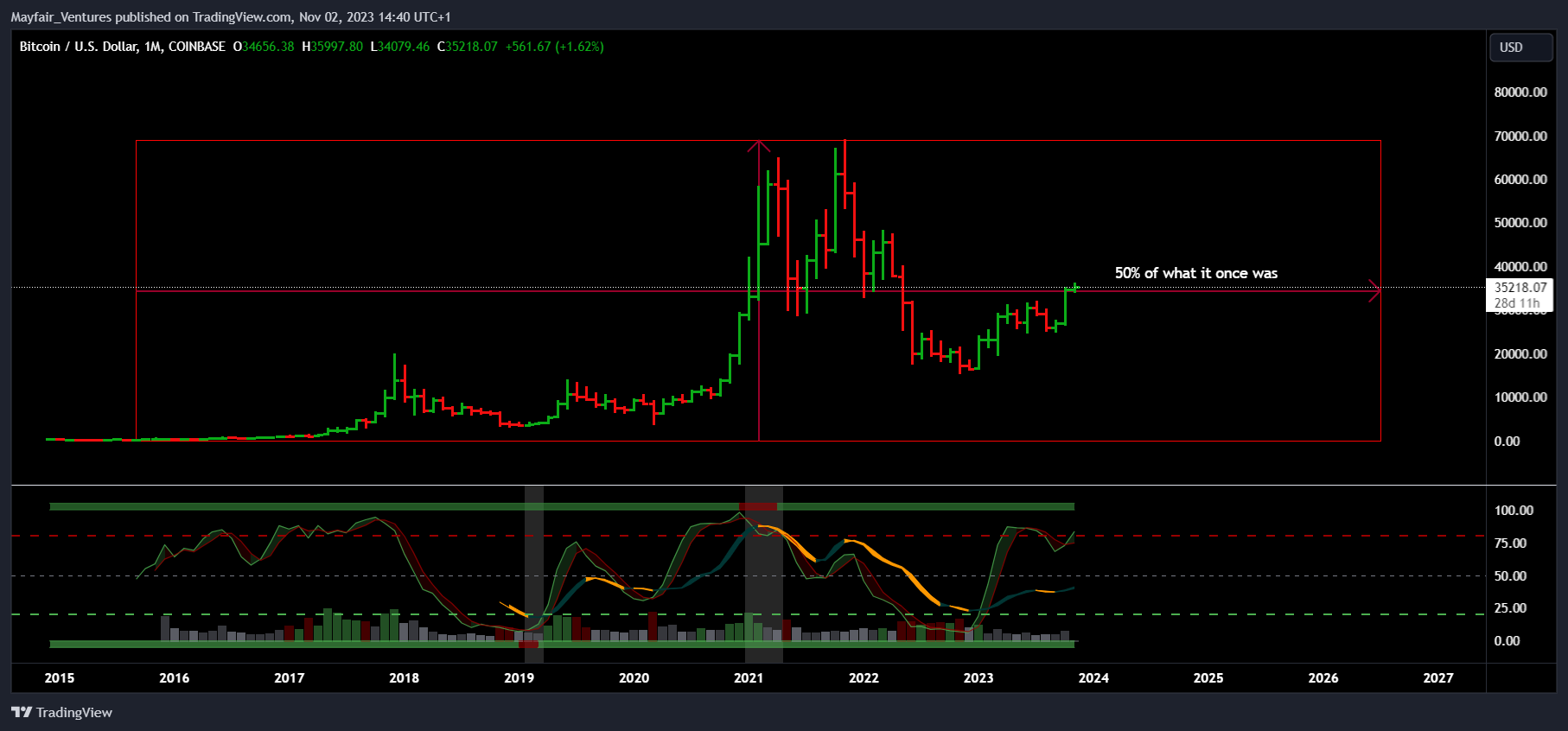Click the 100.00 oscillator scale label

tap(1514, 511)
